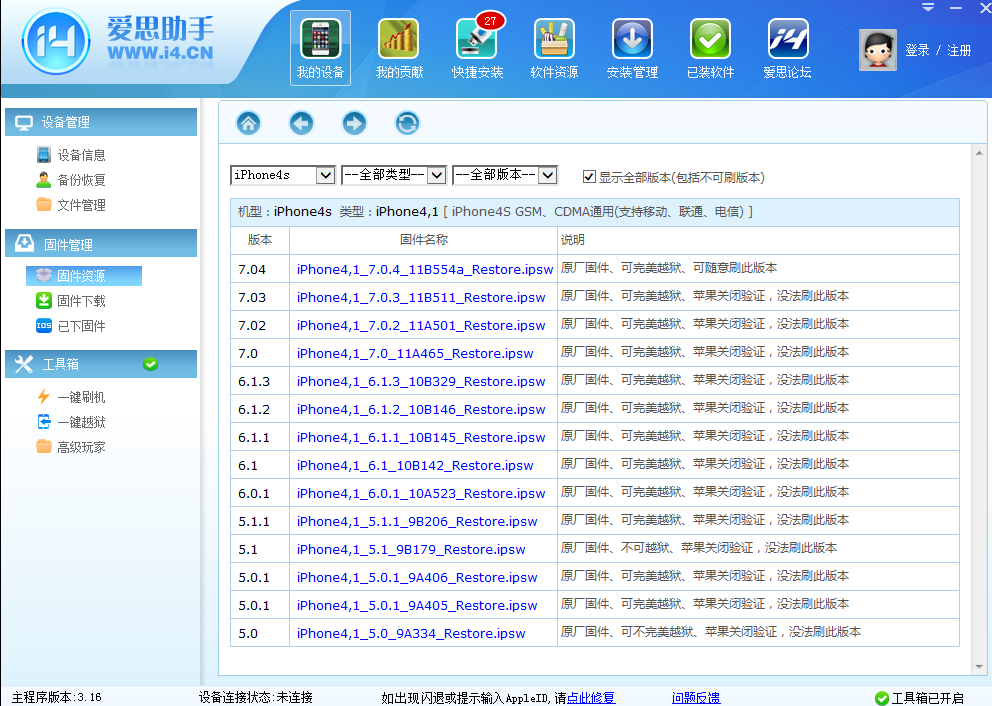Image resolution: width=992 pixels, height=706 pixels.
Task: Click the back arrow navigation button
Action: click(x=301, y=123)
